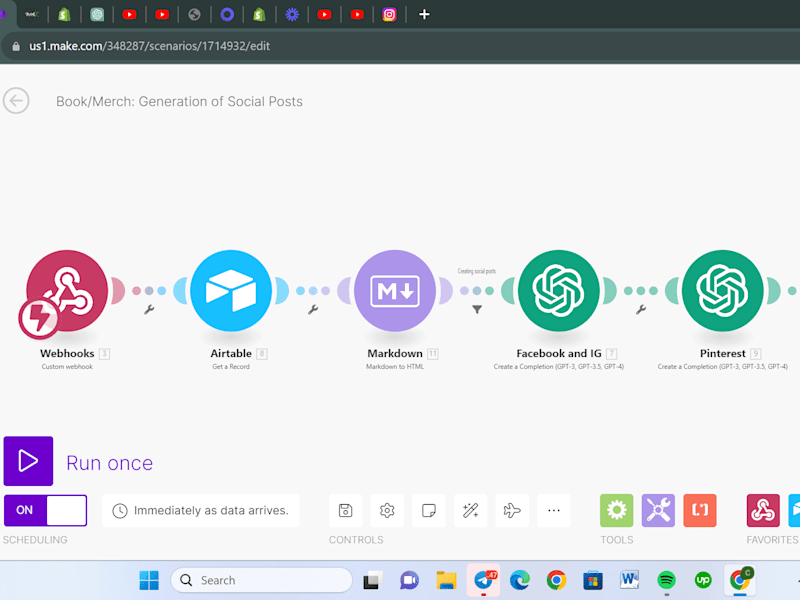Open the green Flow control tool

616,510
